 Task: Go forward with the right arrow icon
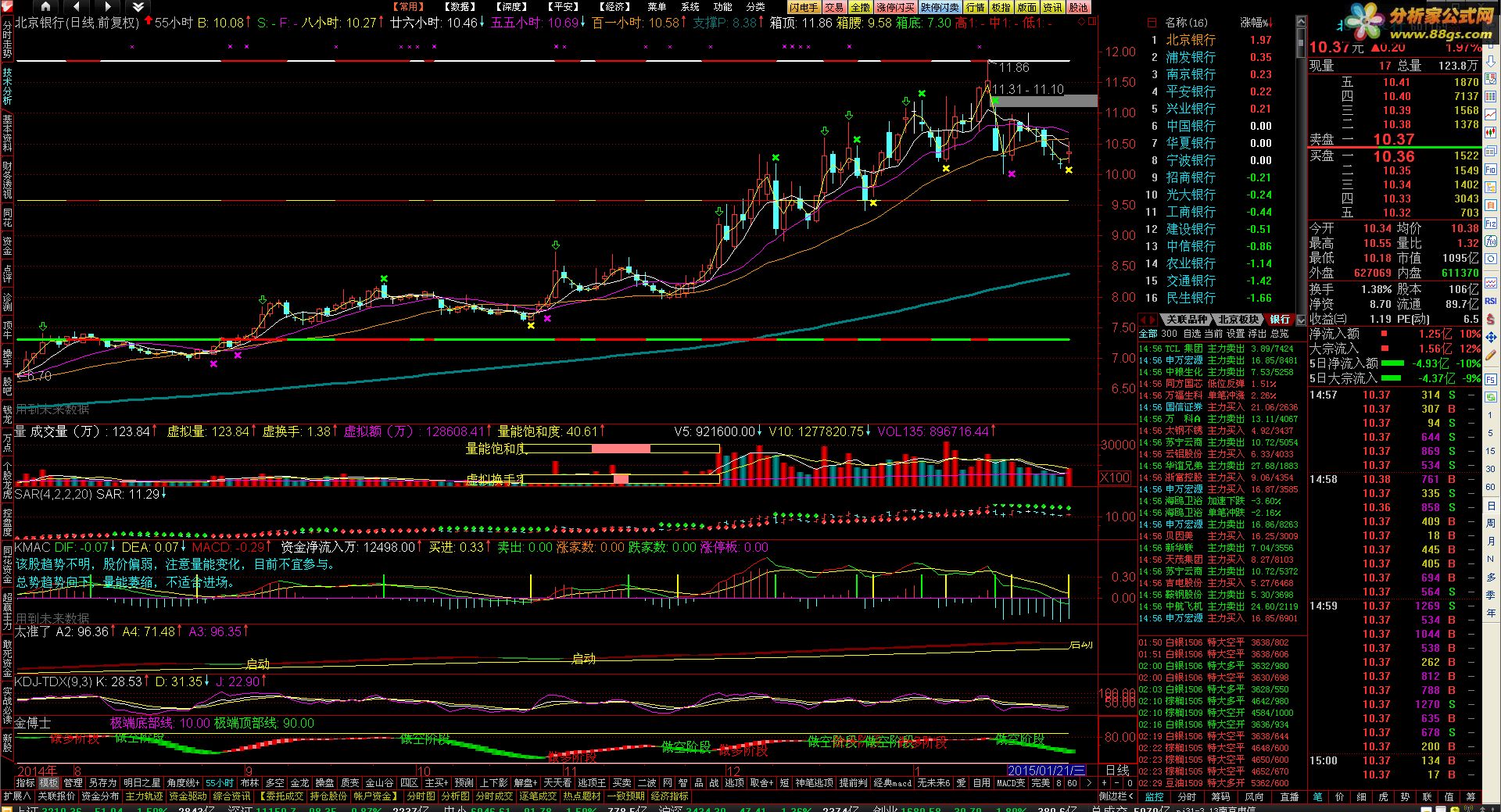coord(107,7)
